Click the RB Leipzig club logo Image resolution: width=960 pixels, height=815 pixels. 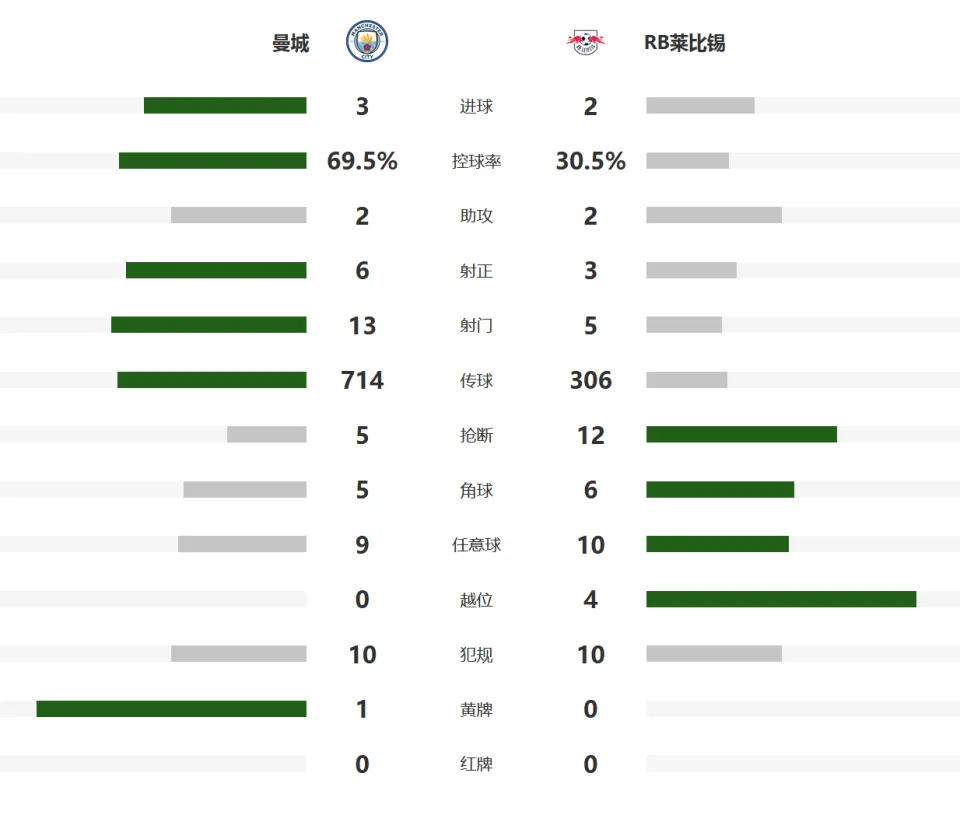586,42
